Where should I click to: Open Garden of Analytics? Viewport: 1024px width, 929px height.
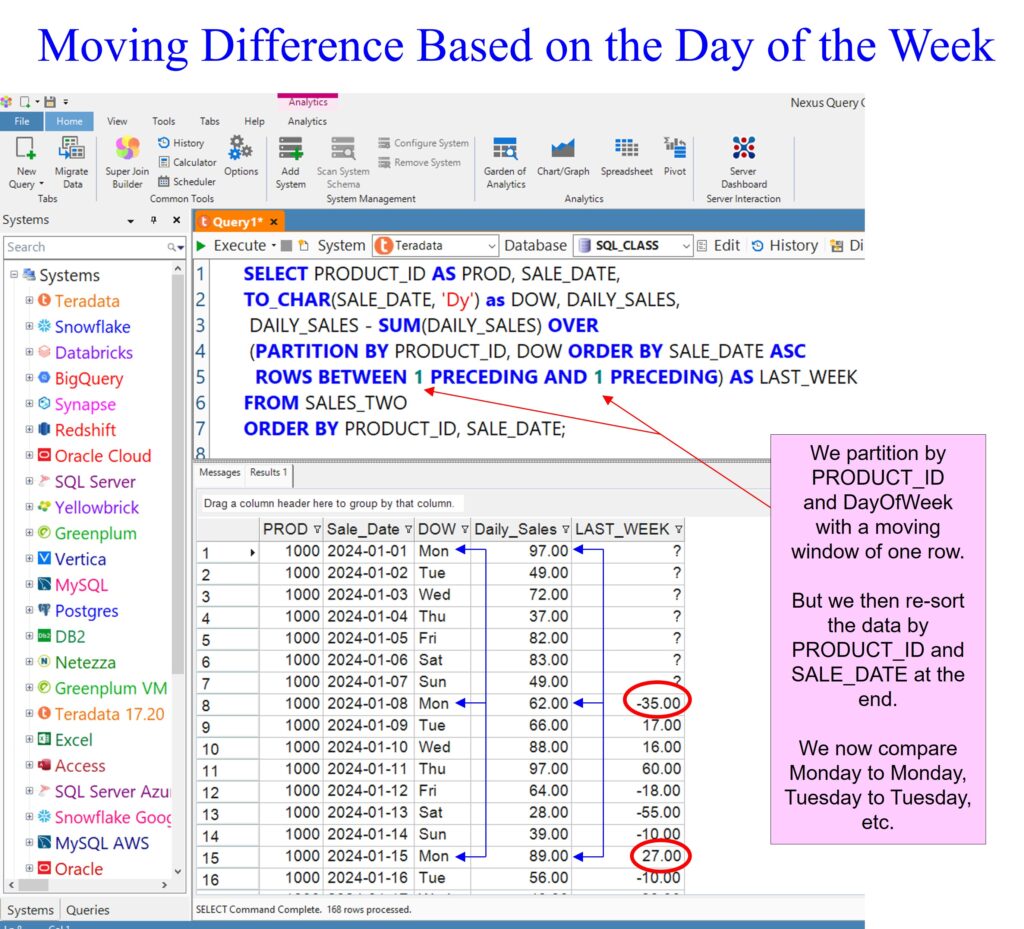pyautogui.click(x=505, y=161)
